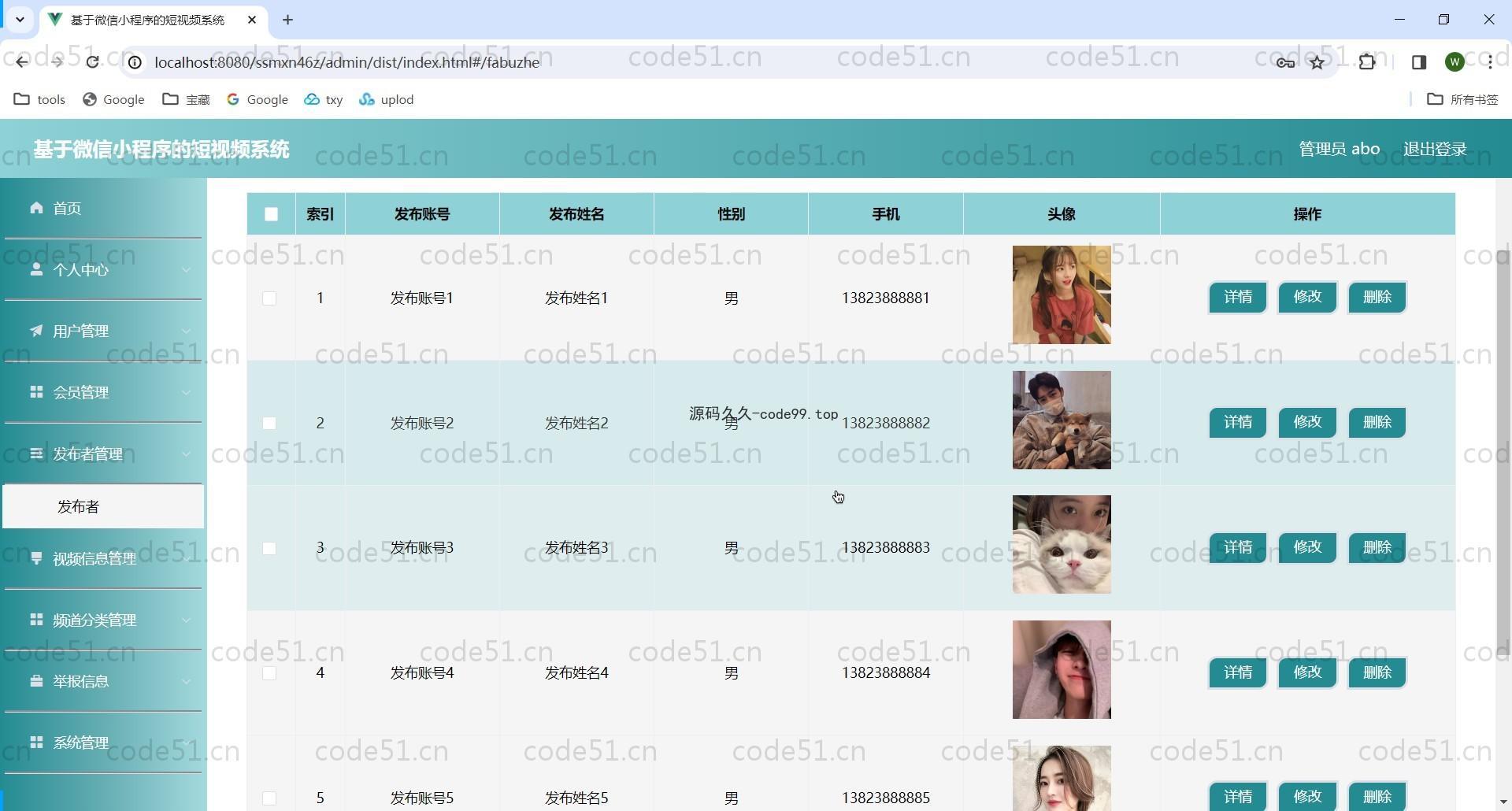The height and width of the screenshot is (811, 1512).
Task: Click 退出登录 link
Action: tap(1435, 149)
